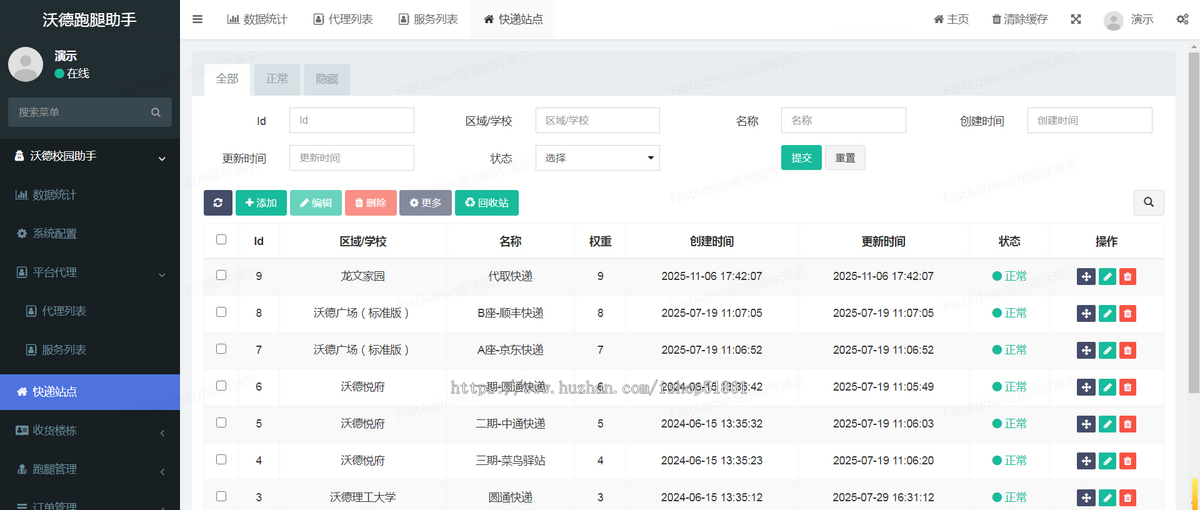The image size is (1200, 510).
Task: Edit the 沃德理工大学 圆通快递 row
Action: 1107,498
